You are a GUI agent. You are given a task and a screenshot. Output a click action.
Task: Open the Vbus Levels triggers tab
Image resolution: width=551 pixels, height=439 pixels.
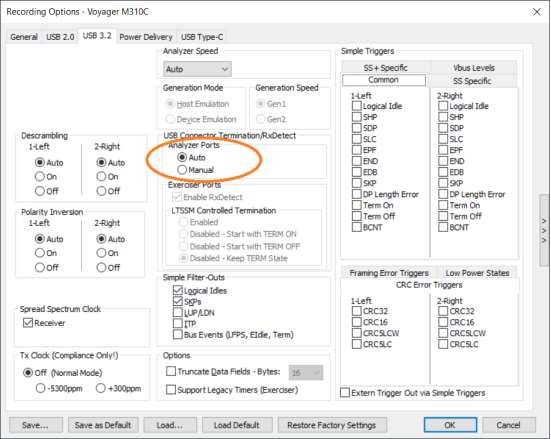coord(474,68)
